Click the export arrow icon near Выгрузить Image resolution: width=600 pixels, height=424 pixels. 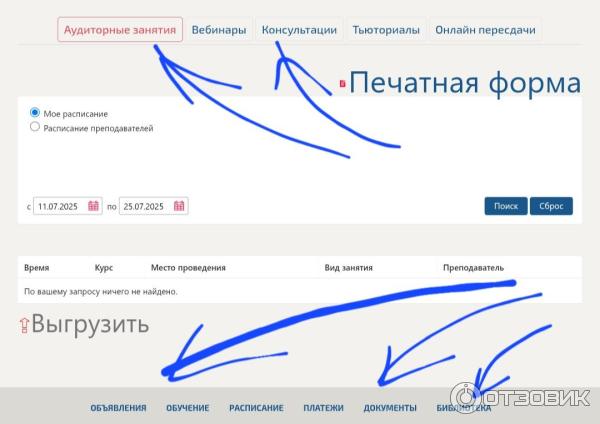[x=24, y=325]
